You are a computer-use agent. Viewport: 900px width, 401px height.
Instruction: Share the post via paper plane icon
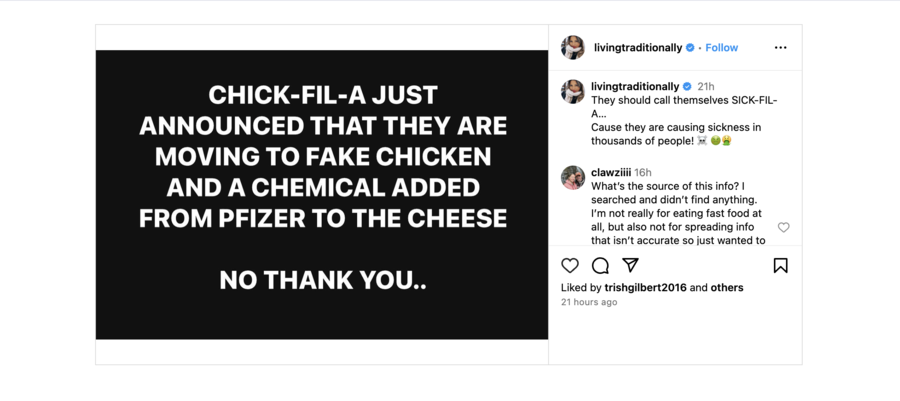click(x=630, y=265)
